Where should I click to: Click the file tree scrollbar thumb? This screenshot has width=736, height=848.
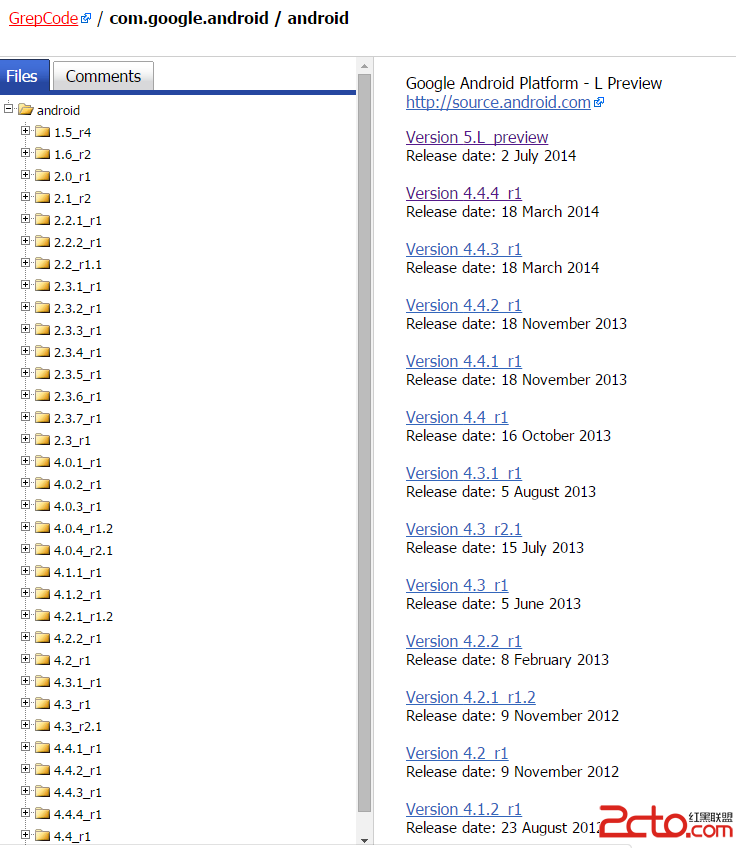tap(364, 443)
